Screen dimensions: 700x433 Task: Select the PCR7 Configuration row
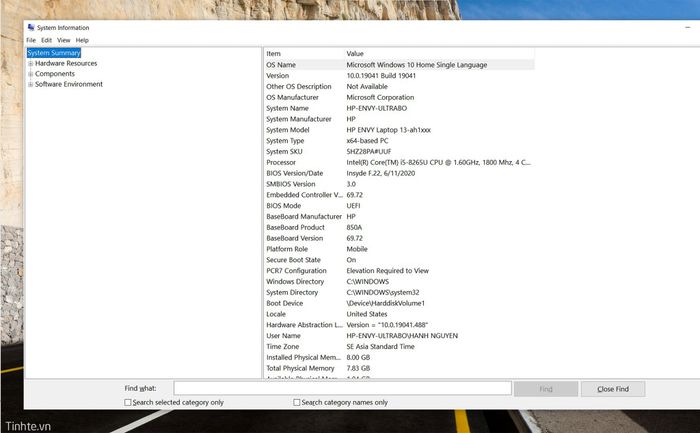click(399, 271)
